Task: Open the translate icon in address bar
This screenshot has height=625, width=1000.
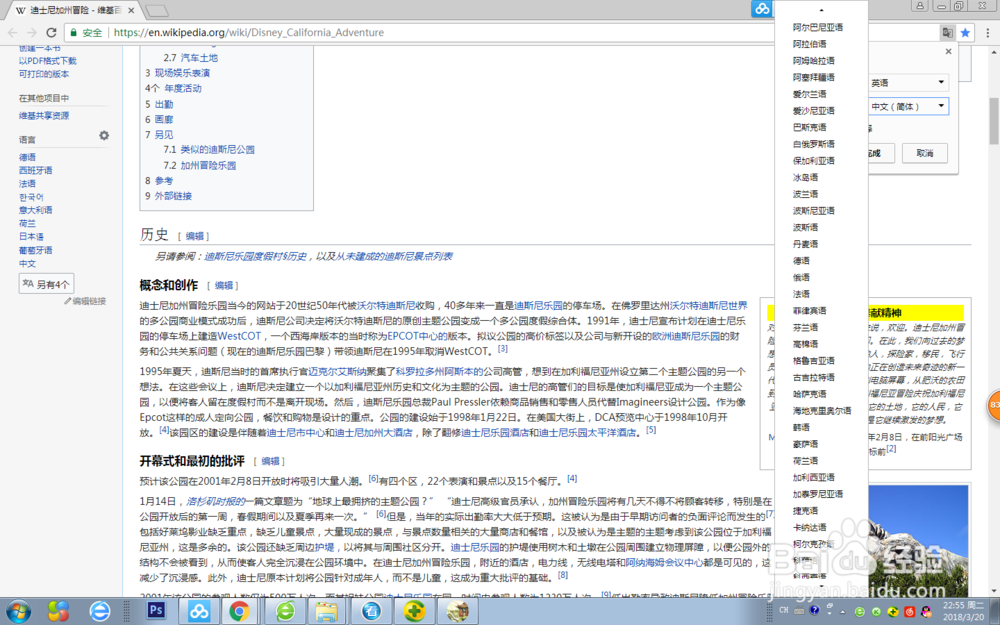Action: tap(948, 33)
